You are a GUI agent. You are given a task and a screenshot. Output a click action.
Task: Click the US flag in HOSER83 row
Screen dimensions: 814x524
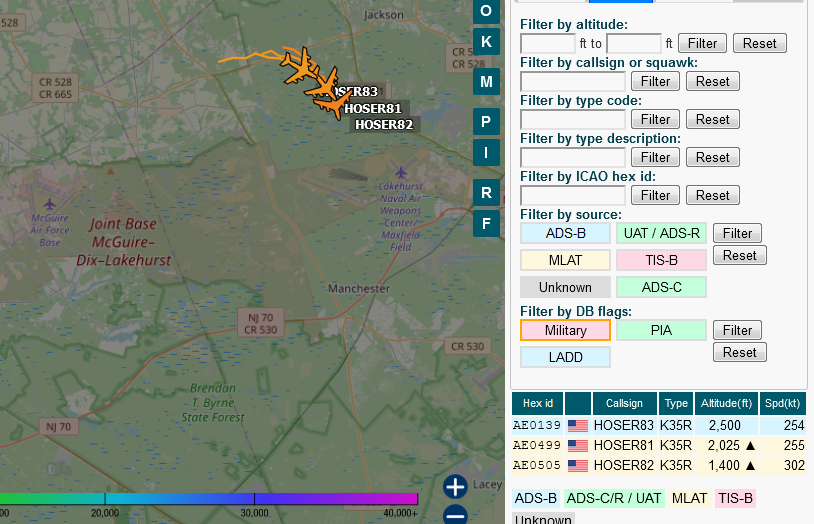coord(577,425)
